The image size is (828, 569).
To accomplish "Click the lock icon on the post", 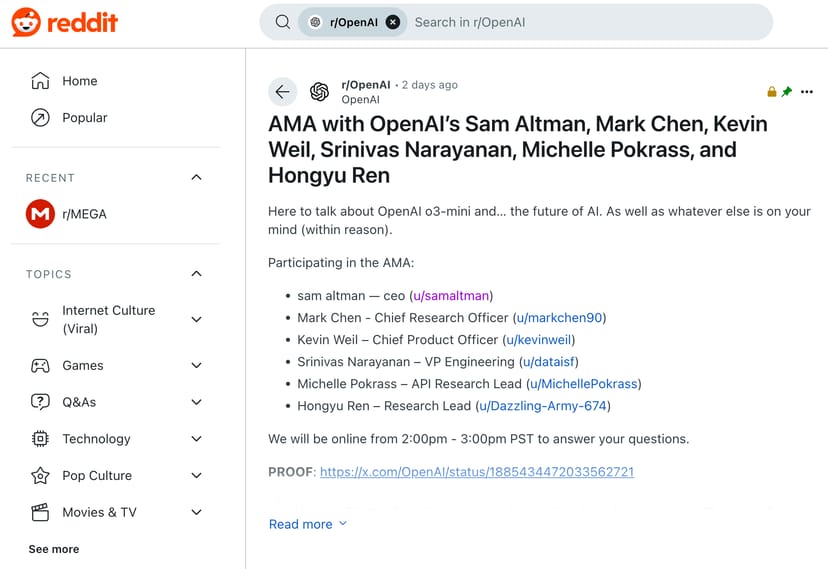I will (772, 92).
